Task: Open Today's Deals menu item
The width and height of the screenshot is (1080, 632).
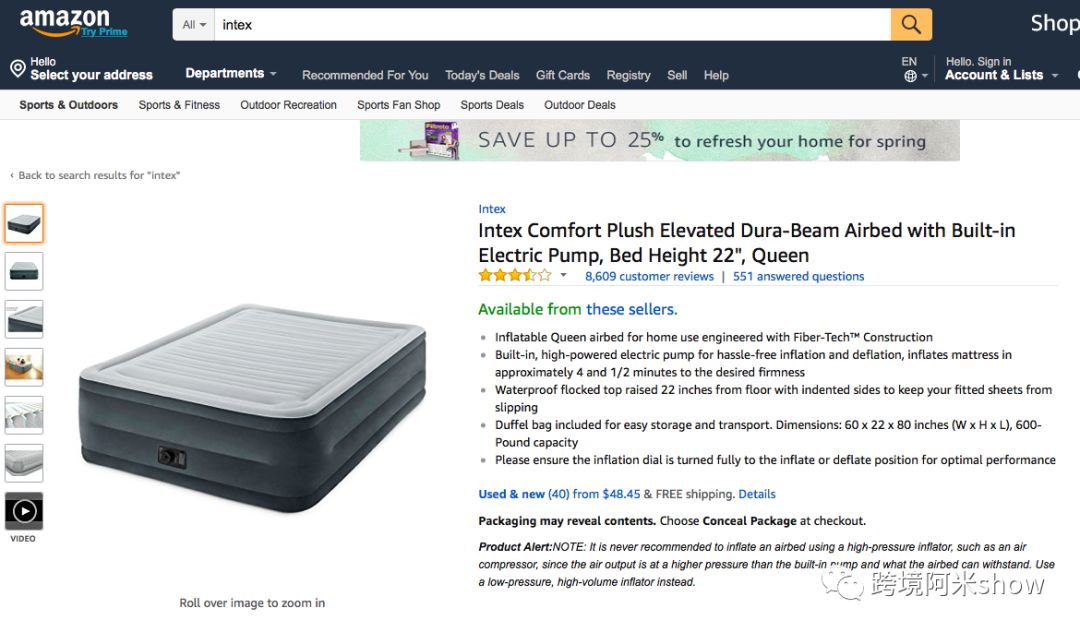Action: pos(482,75)
